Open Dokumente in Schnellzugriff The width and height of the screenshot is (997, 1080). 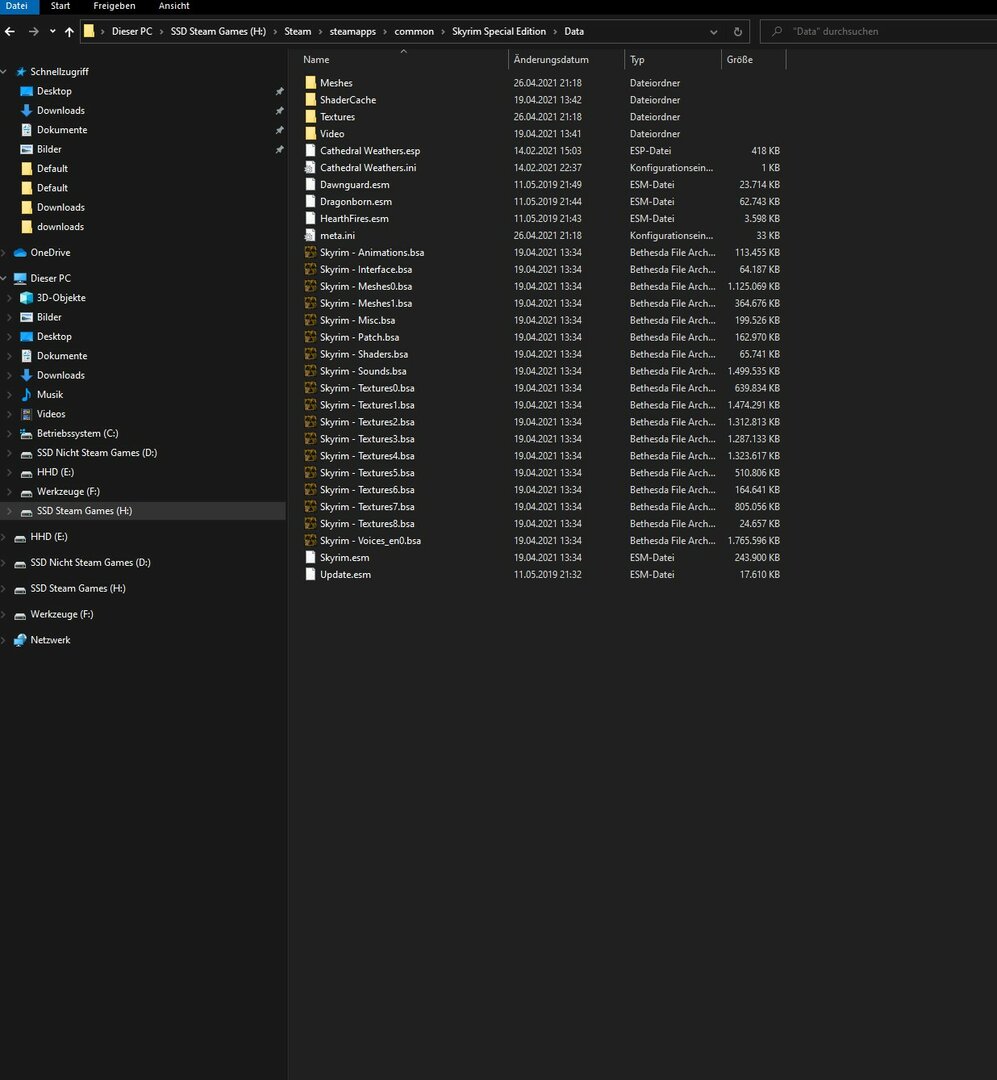(x=62, y=130)
